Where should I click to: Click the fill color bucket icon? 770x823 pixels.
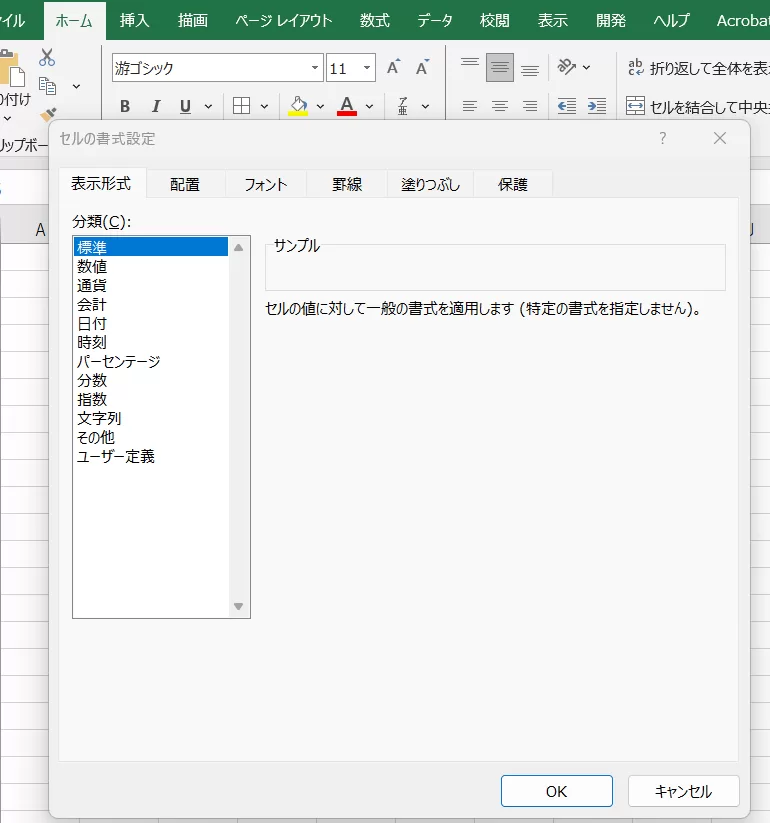tap(297, 105)
